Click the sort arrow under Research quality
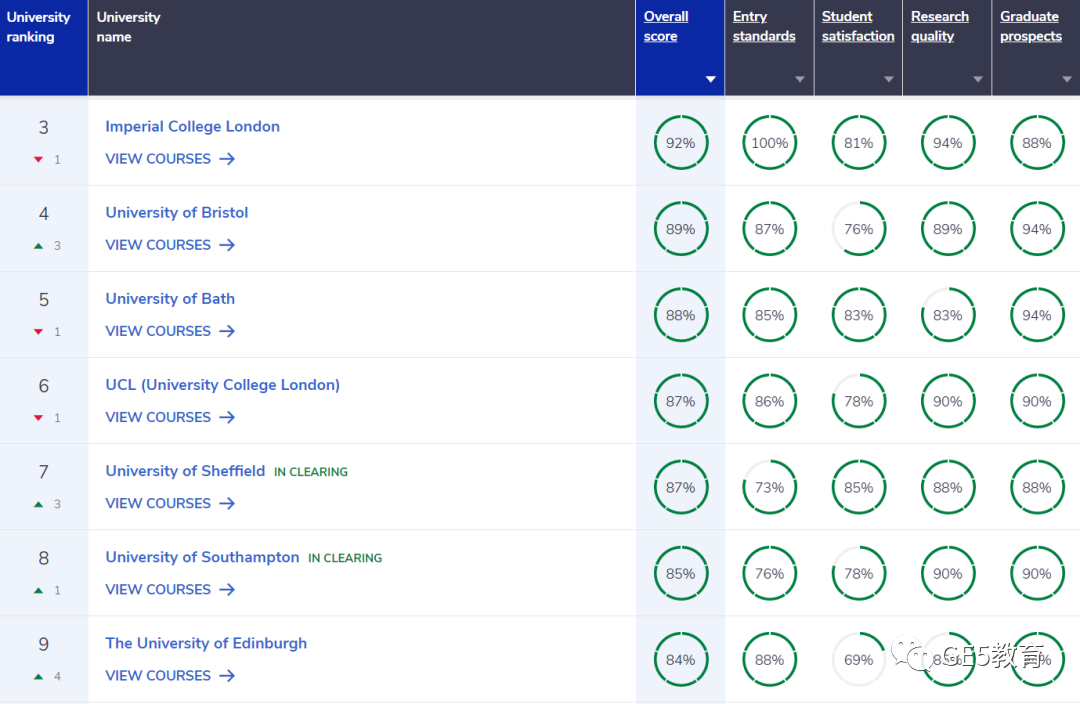Screen dimensions: 1080x704 point(977,79)
